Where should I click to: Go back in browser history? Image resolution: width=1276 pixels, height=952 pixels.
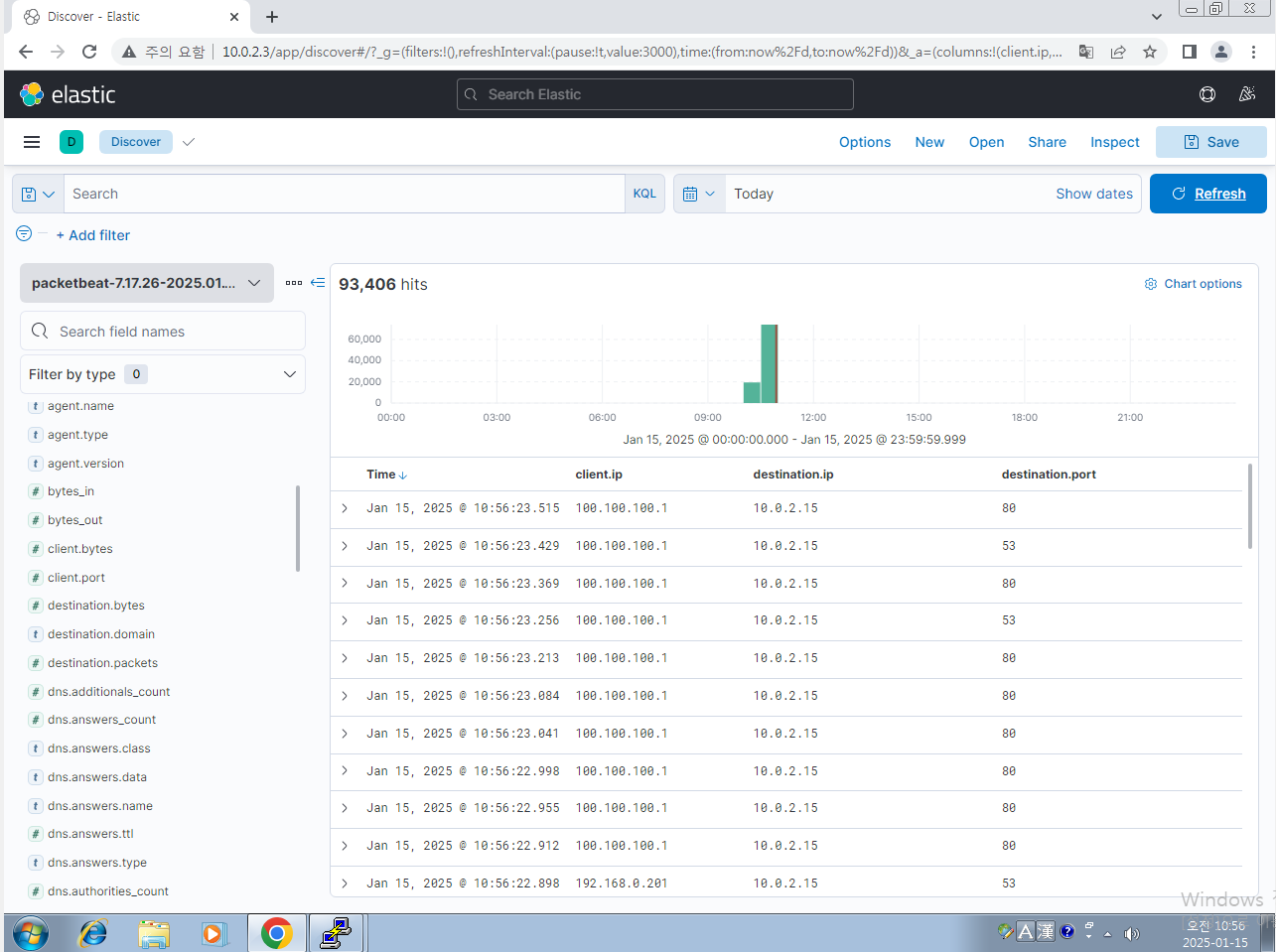(26, 52)
